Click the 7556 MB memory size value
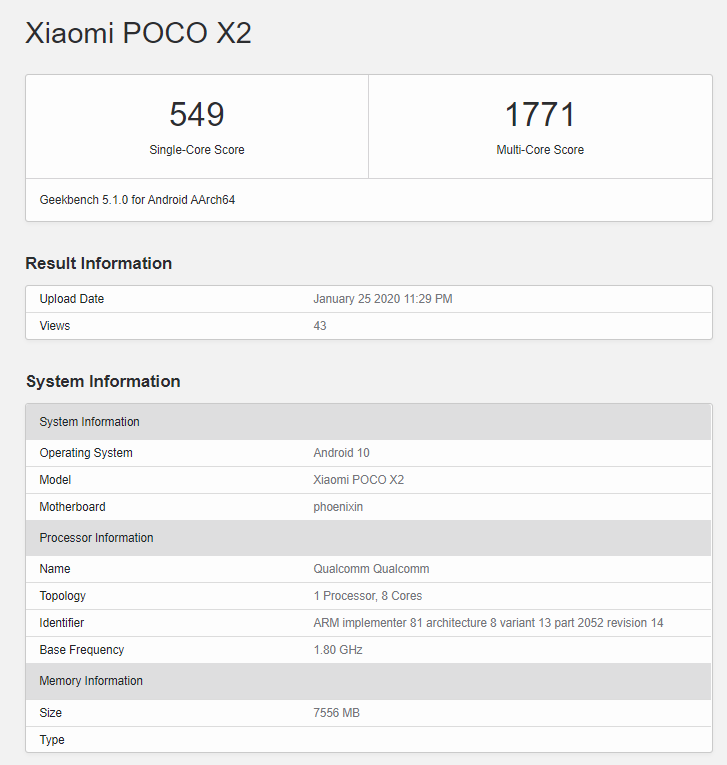727x765 pixels. coord(337,713)
